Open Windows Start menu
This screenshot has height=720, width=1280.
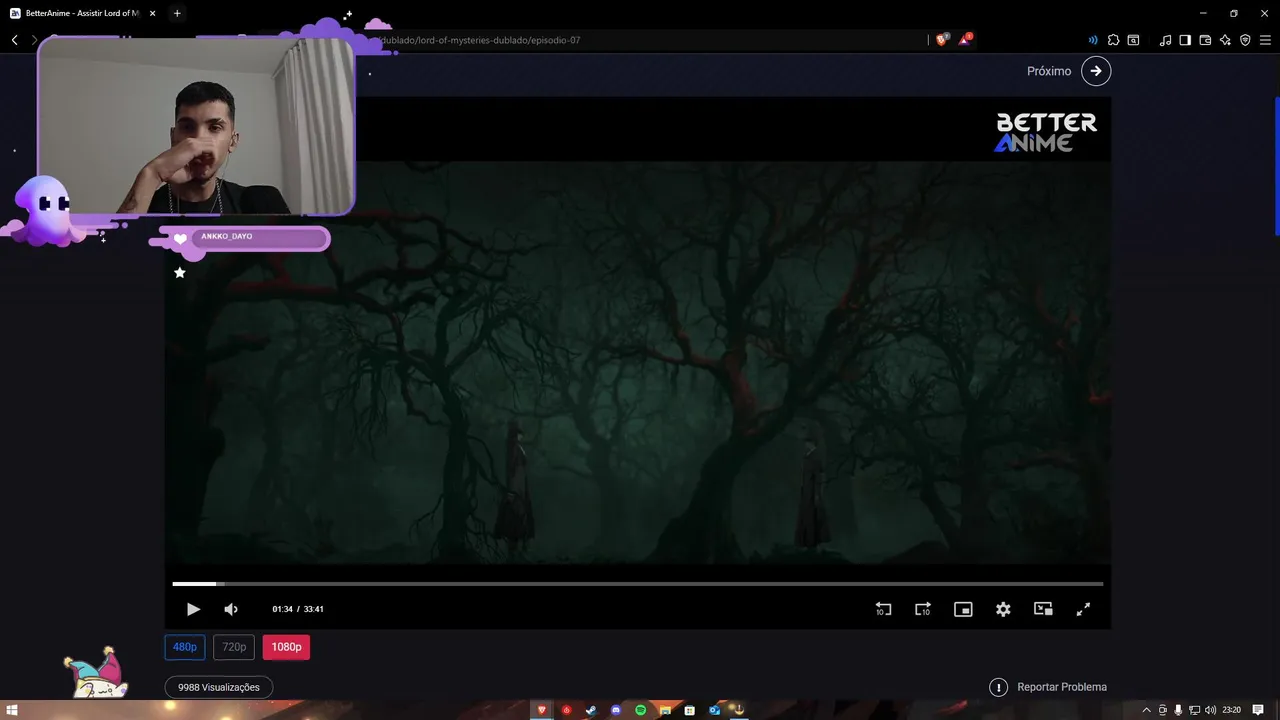(x=14, y=710)
